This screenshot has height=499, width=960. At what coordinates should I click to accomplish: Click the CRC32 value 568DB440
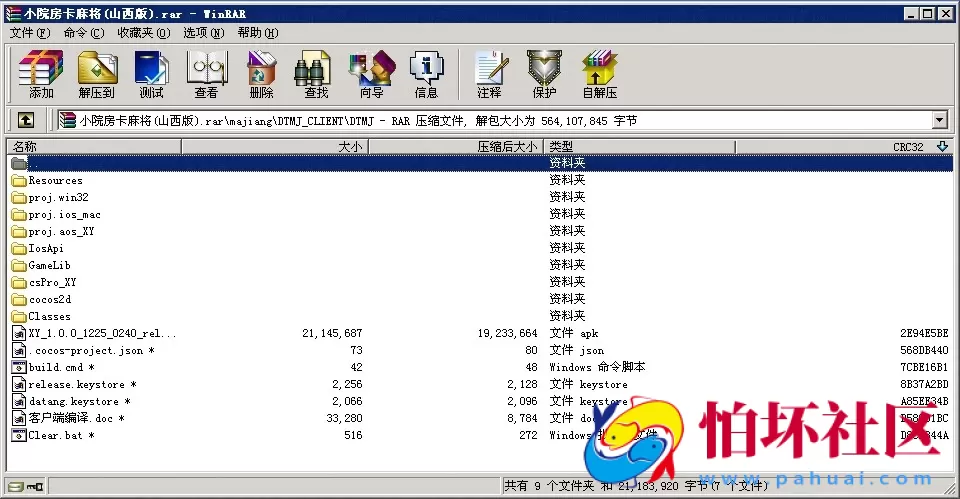tap(924, 351)
